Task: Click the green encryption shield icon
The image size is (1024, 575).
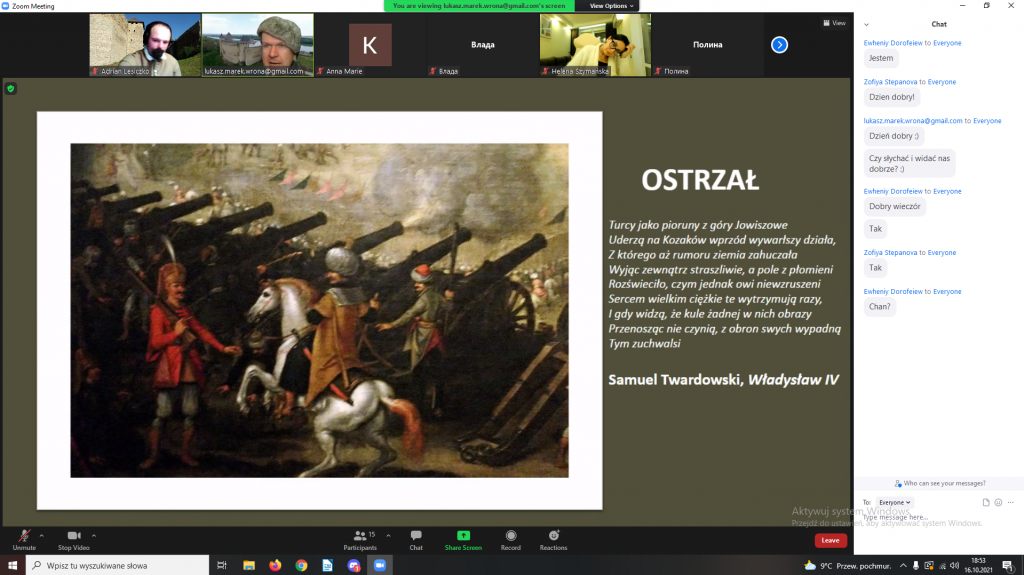Action: (x=11, y=88)
